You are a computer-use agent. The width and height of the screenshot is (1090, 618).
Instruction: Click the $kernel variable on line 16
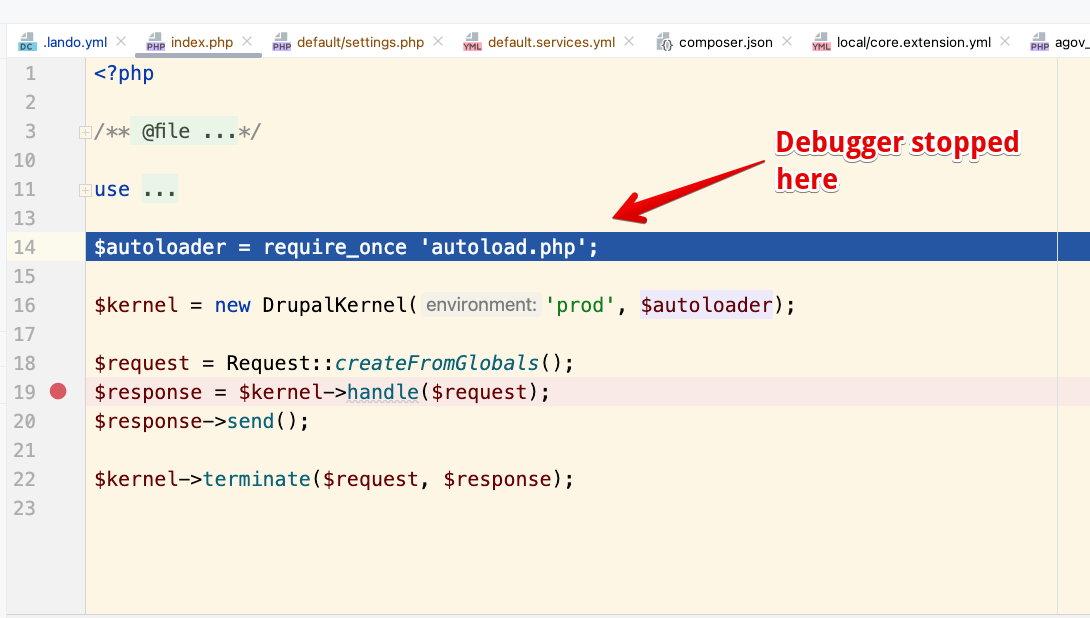(136, 305)
